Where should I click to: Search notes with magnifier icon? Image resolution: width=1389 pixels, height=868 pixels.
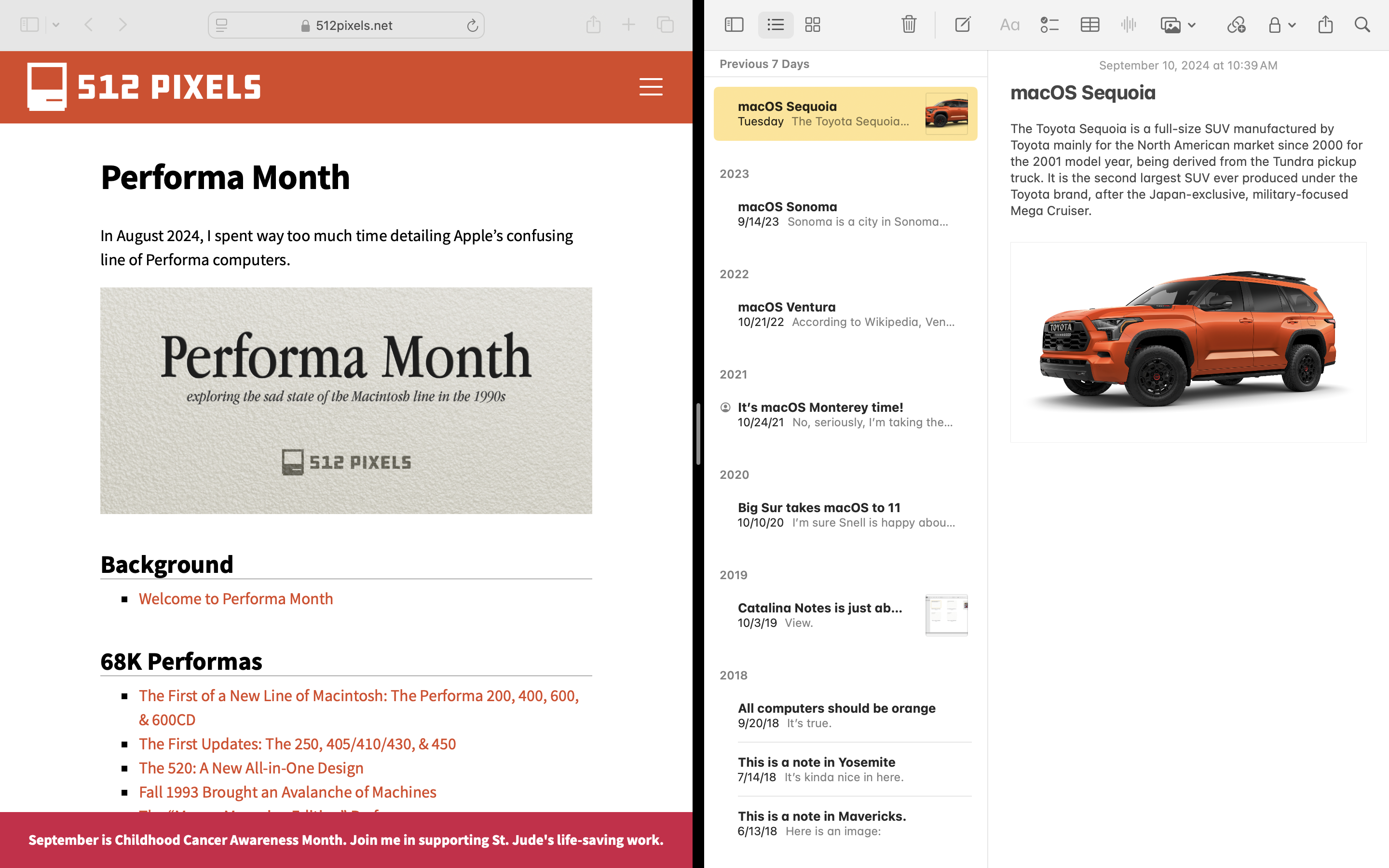[x=1362, y=25]
